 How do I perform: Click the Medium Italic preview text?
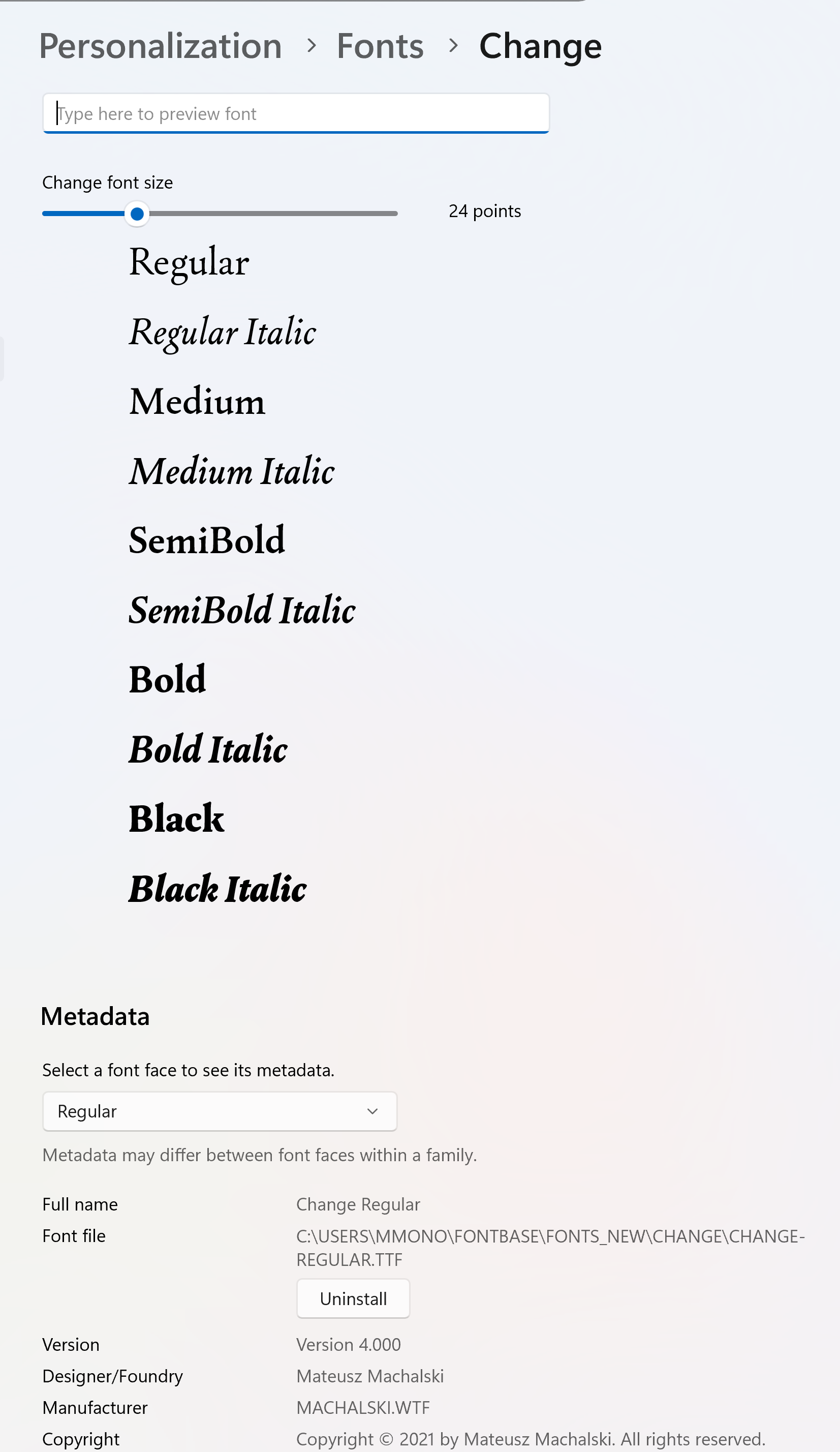(x=231, y=471)
